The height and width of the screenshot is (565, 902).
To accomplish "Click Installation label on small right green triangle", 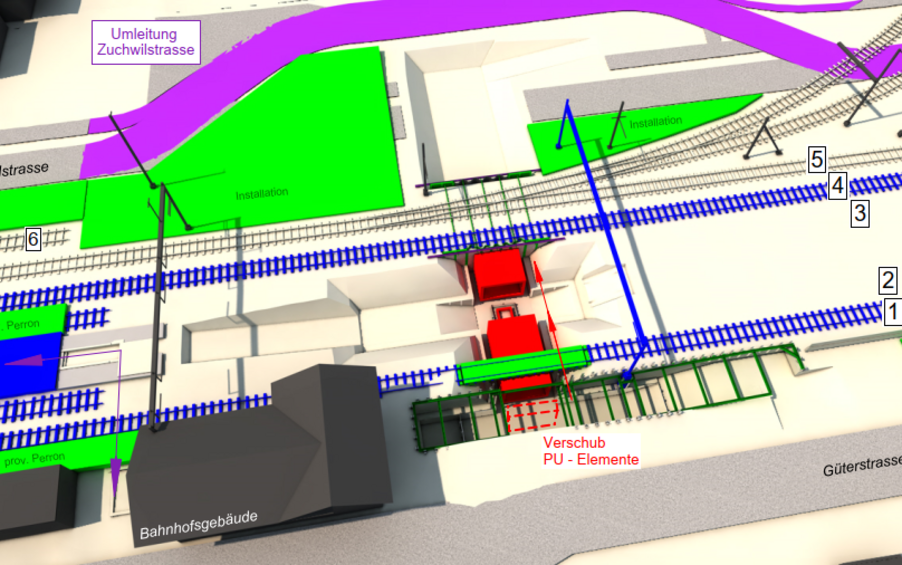I will [656, 122].
